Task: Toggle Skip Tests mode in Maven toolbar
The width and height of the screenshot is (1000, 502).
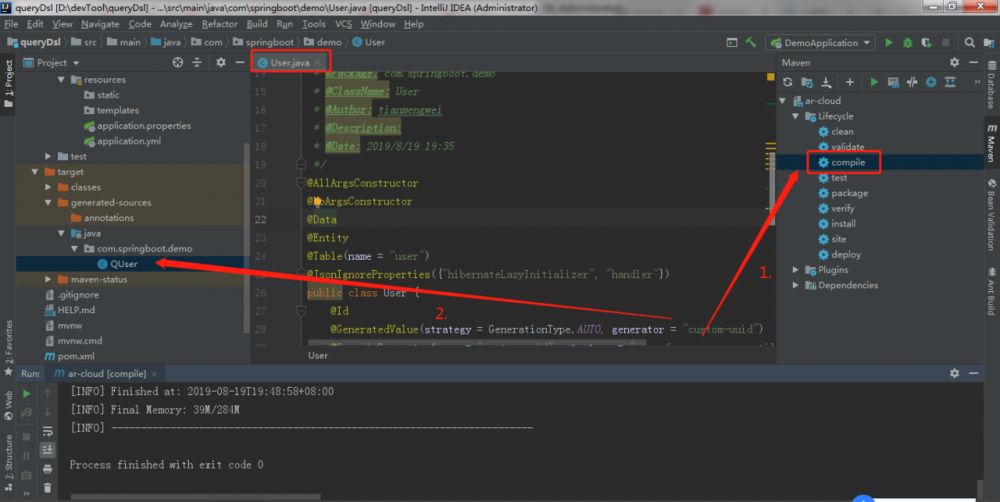Action: (x=931, y=82)
